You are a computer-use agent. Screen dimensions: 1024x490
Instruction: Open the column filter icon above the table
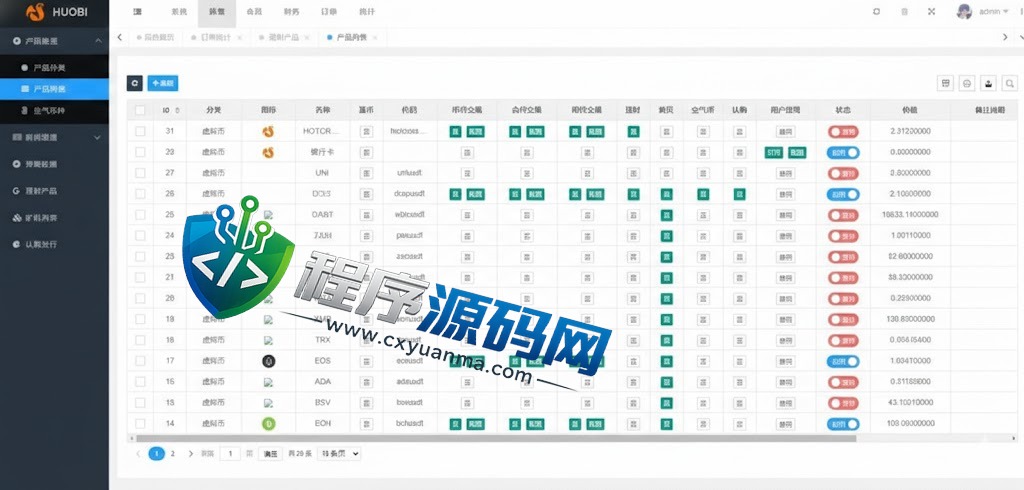944,83
